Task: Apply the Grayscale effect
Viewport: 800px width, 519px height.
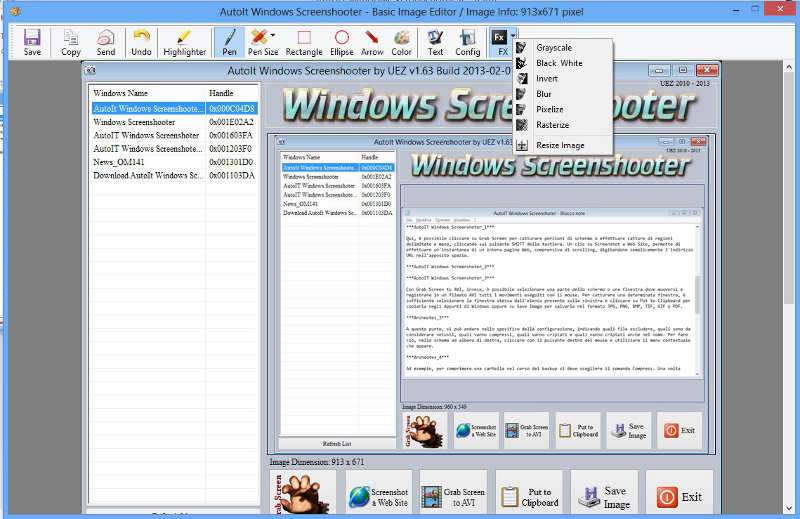Action: pyautogui.click(x=562, y=47)
